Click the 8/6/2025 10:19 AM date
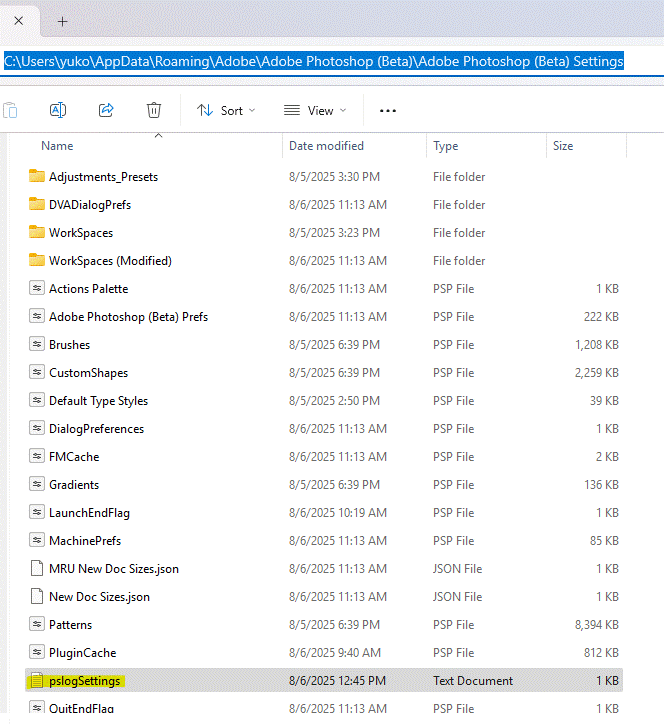664x724 pixels. click(x=338, y=513)
